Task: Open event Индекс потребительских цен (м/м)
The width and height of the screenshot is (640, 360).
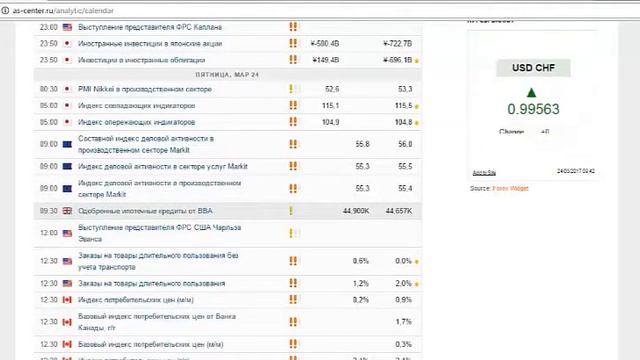Action: [x=136, y=300]
